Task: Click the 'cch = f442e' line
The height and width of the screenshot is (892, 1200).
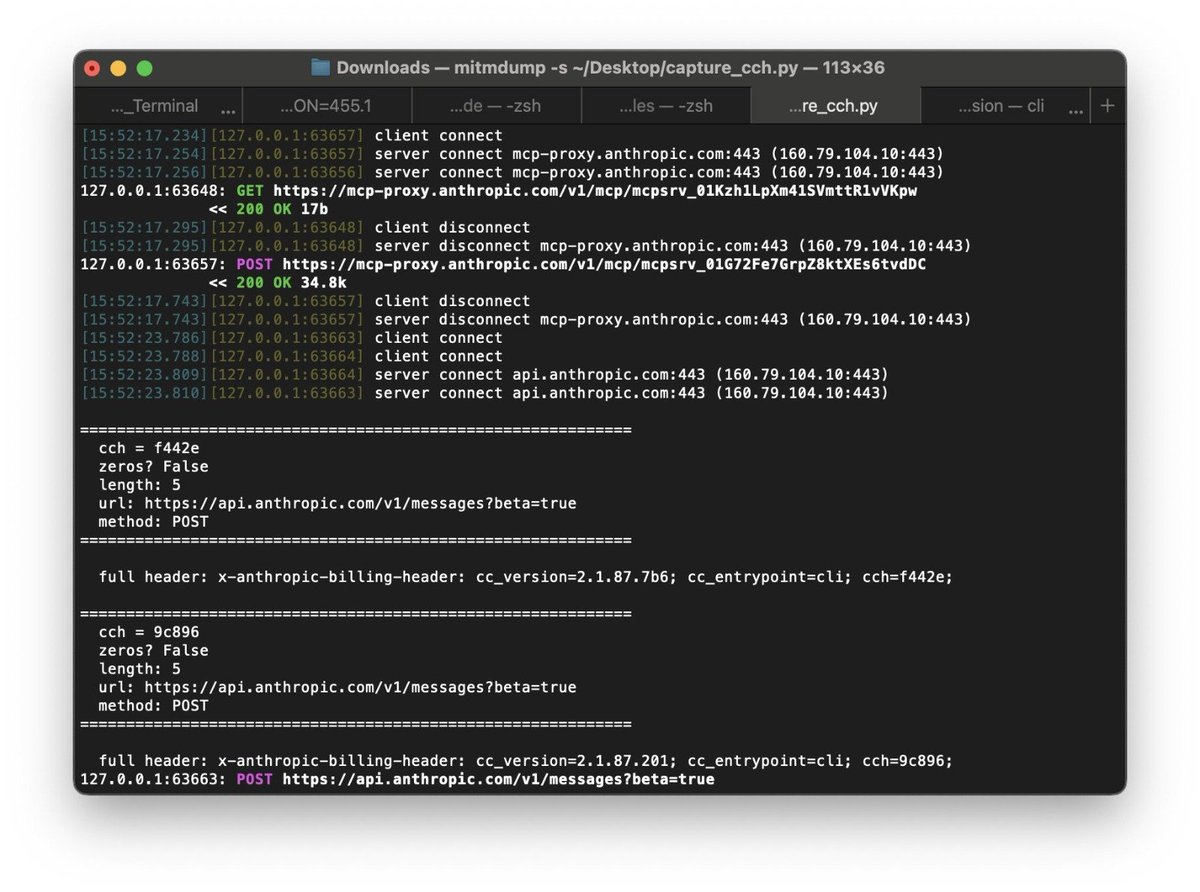Action: 149,448
